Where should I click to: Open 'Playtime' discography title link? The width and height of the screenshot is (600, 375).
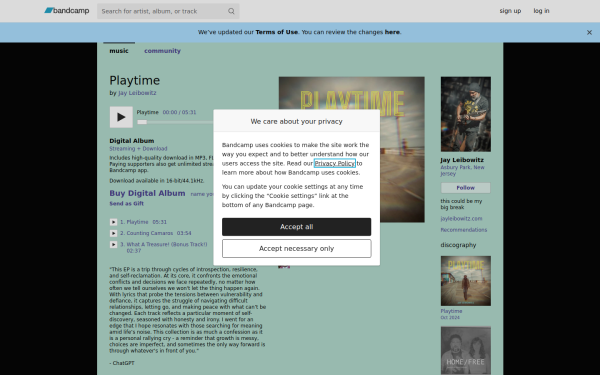[451, 311]
